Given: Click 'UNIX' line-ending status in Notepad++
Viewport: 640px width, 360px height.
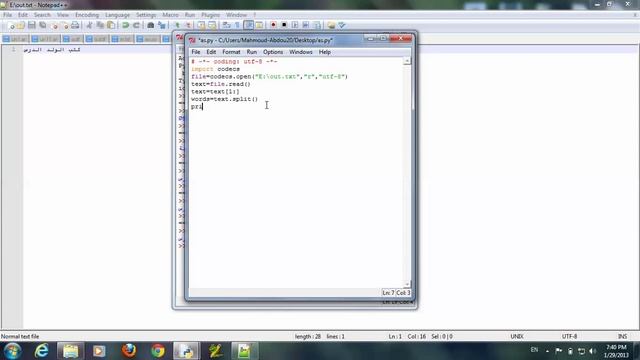Looking at the screenshot, I should 517,337.
